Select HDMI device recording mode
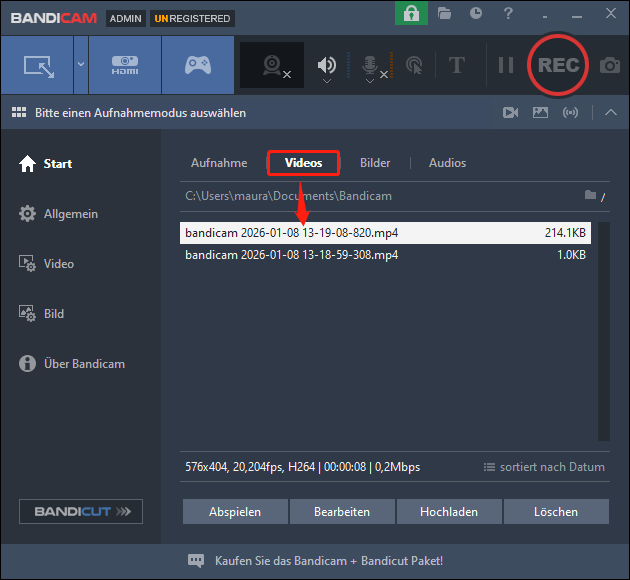 point(125,65)
